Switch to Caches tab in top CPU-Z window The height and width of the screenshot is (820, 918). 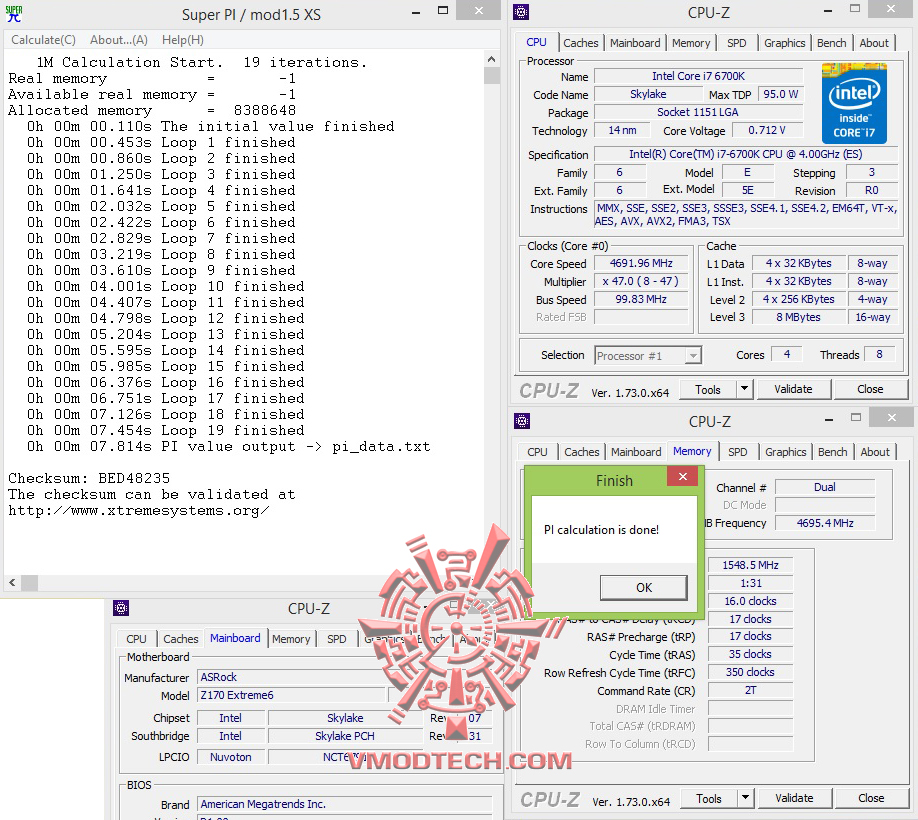click(581, 43)
